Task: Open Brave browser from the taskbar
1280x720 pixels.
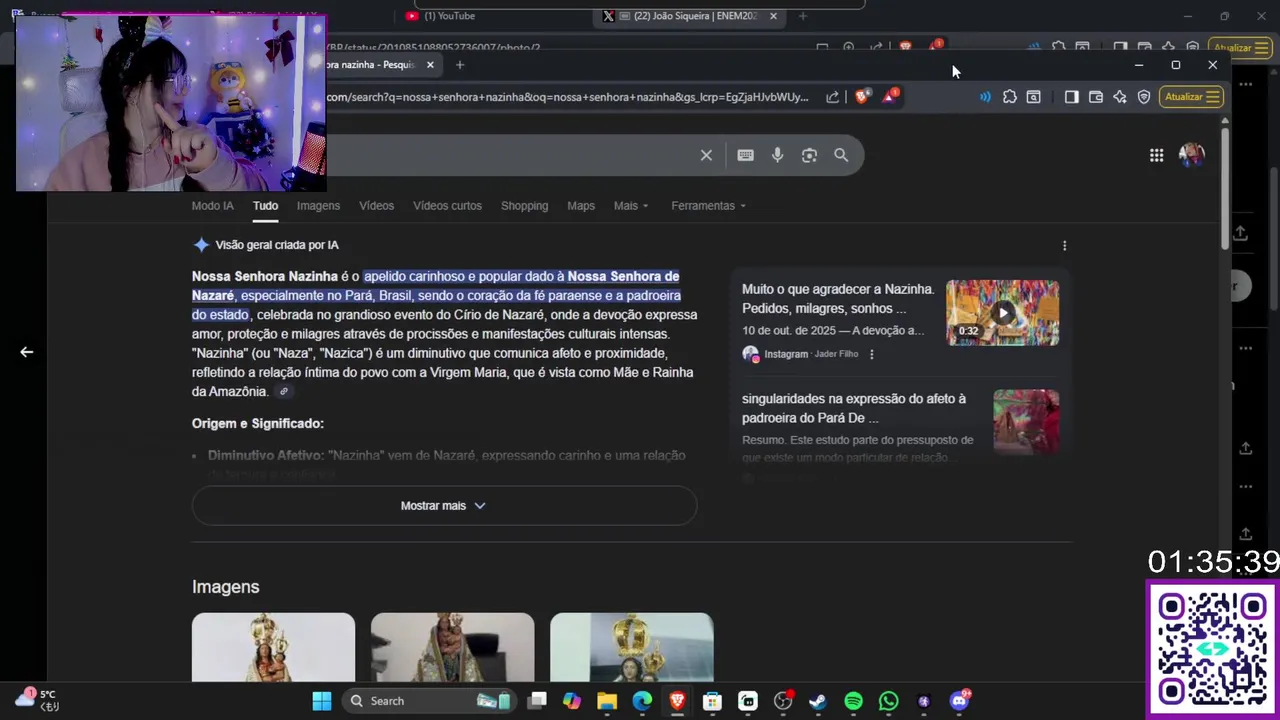Action: [x=677, y=701]
